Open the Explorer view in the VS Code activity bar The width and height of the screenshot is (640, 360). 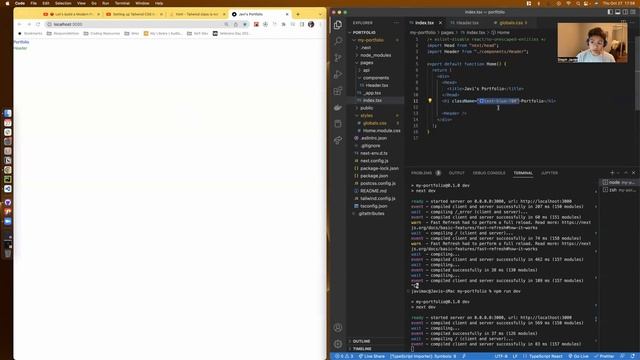click(338, 25)
